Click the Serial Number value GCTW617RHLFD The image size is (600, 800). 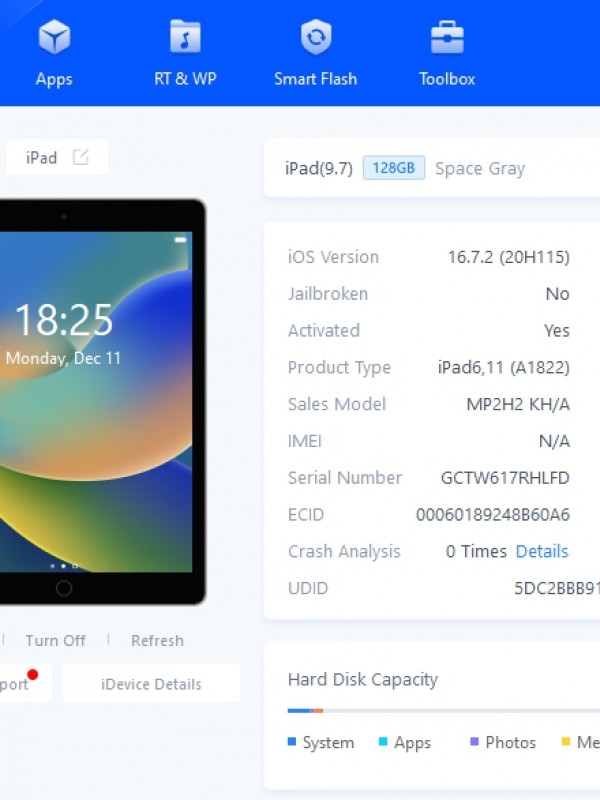505,478
